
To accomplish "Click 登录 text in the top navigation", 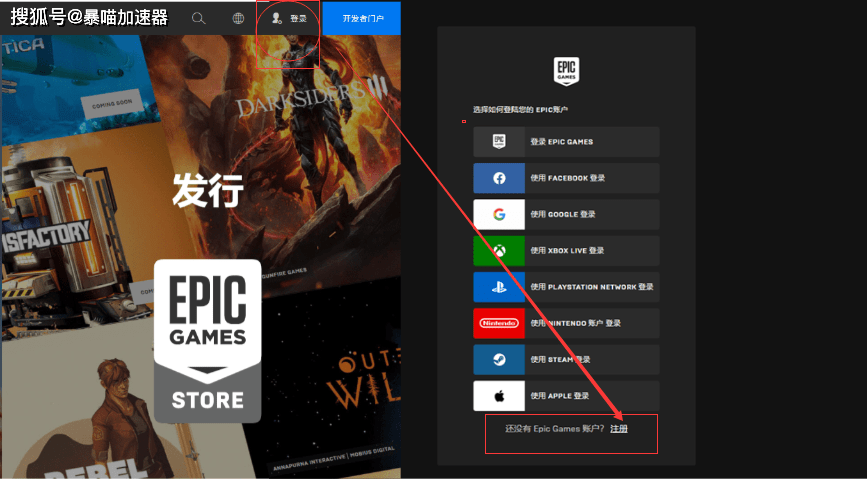I will coord(298,18).
